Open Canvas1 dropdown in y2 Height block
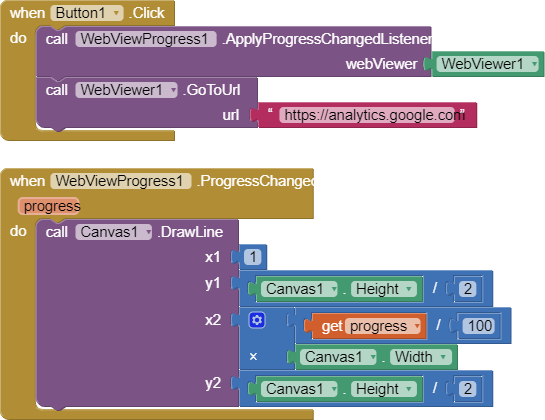545x420 pixels. click(299, 389)
